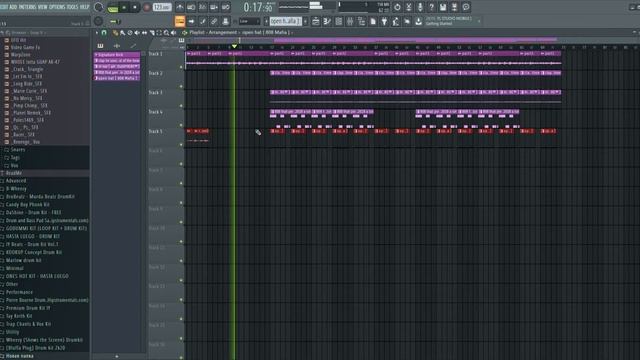Toggle the playlist magnet snap icon
Viewport: 640px width, 360px height.
click(x=104, y=33)
